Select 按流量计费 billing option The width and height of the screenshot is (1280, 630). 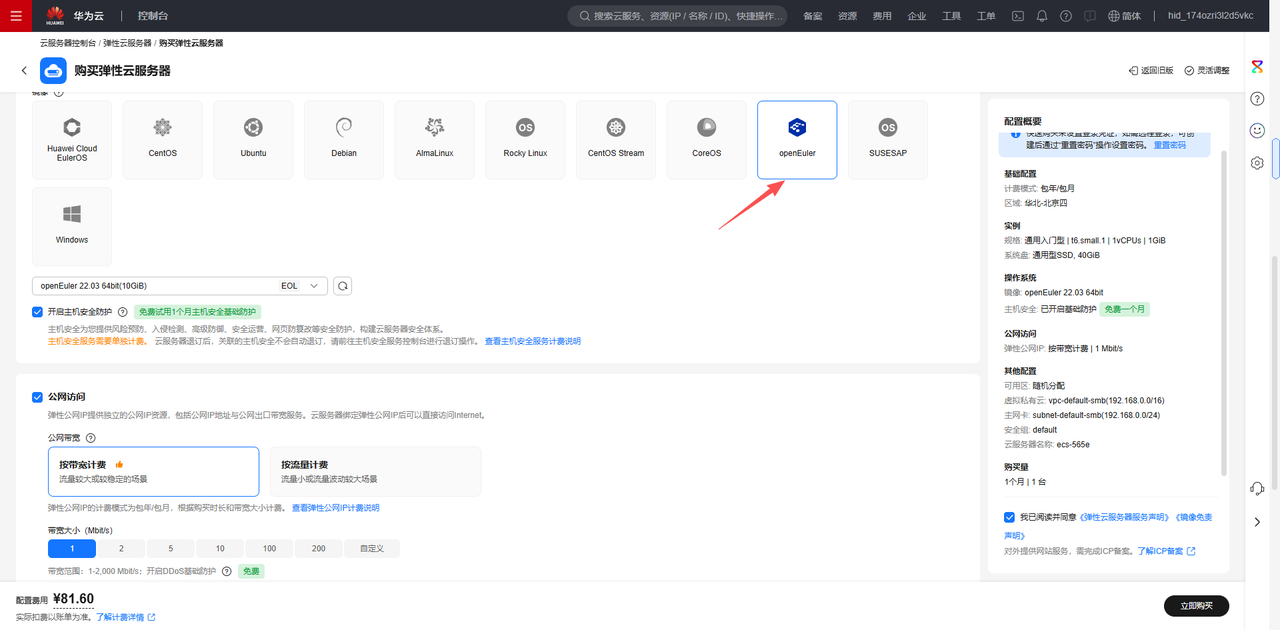pos(375,471)
